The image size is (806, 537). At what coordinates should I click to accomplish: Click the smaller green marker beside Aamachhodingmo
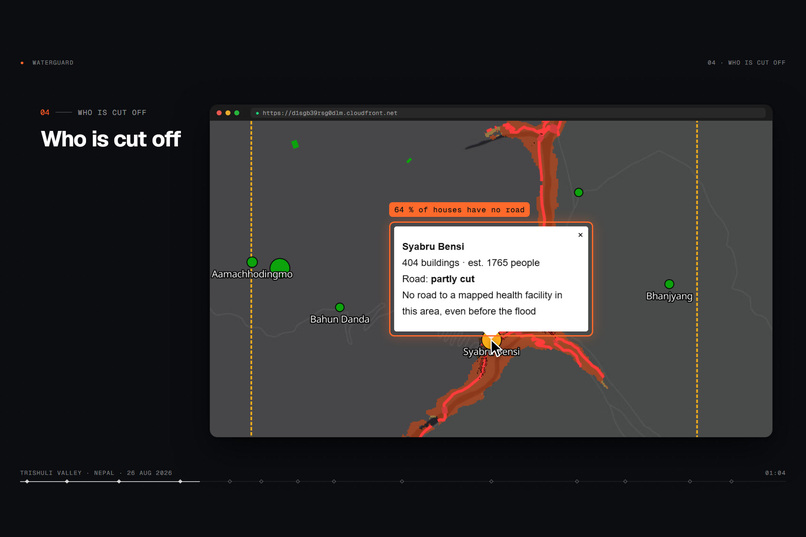pos(252,262)
